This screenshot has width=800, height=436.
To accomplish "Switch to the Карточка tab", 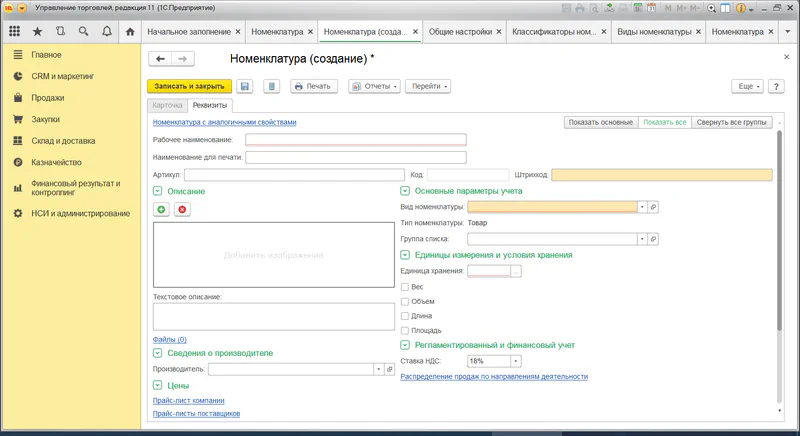I will [167, 105].
